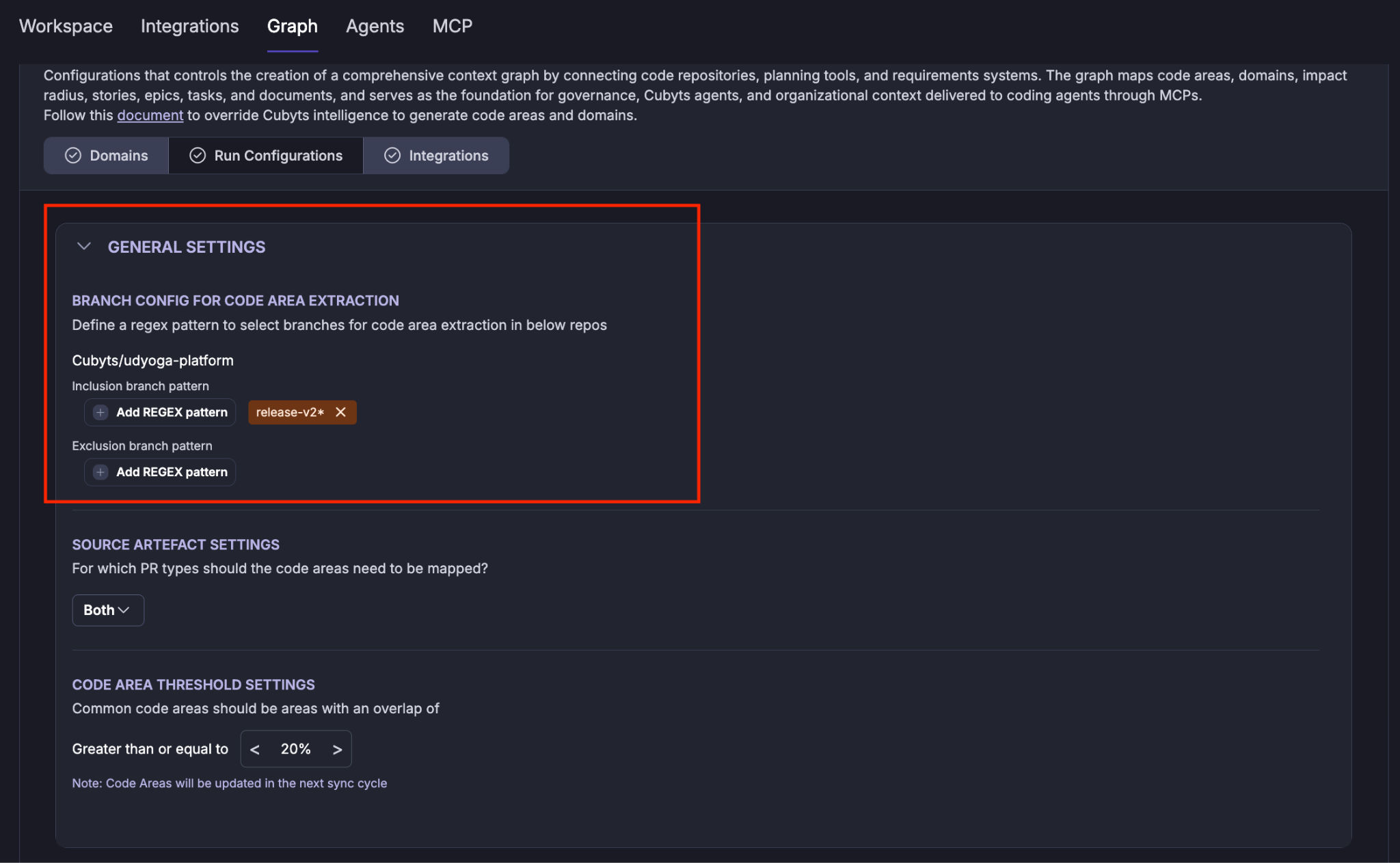The height and width of the screenshot is (863, 1400).
Task: Click Branch Config For Code Area Extraction heading
Action: click(236, 301)
